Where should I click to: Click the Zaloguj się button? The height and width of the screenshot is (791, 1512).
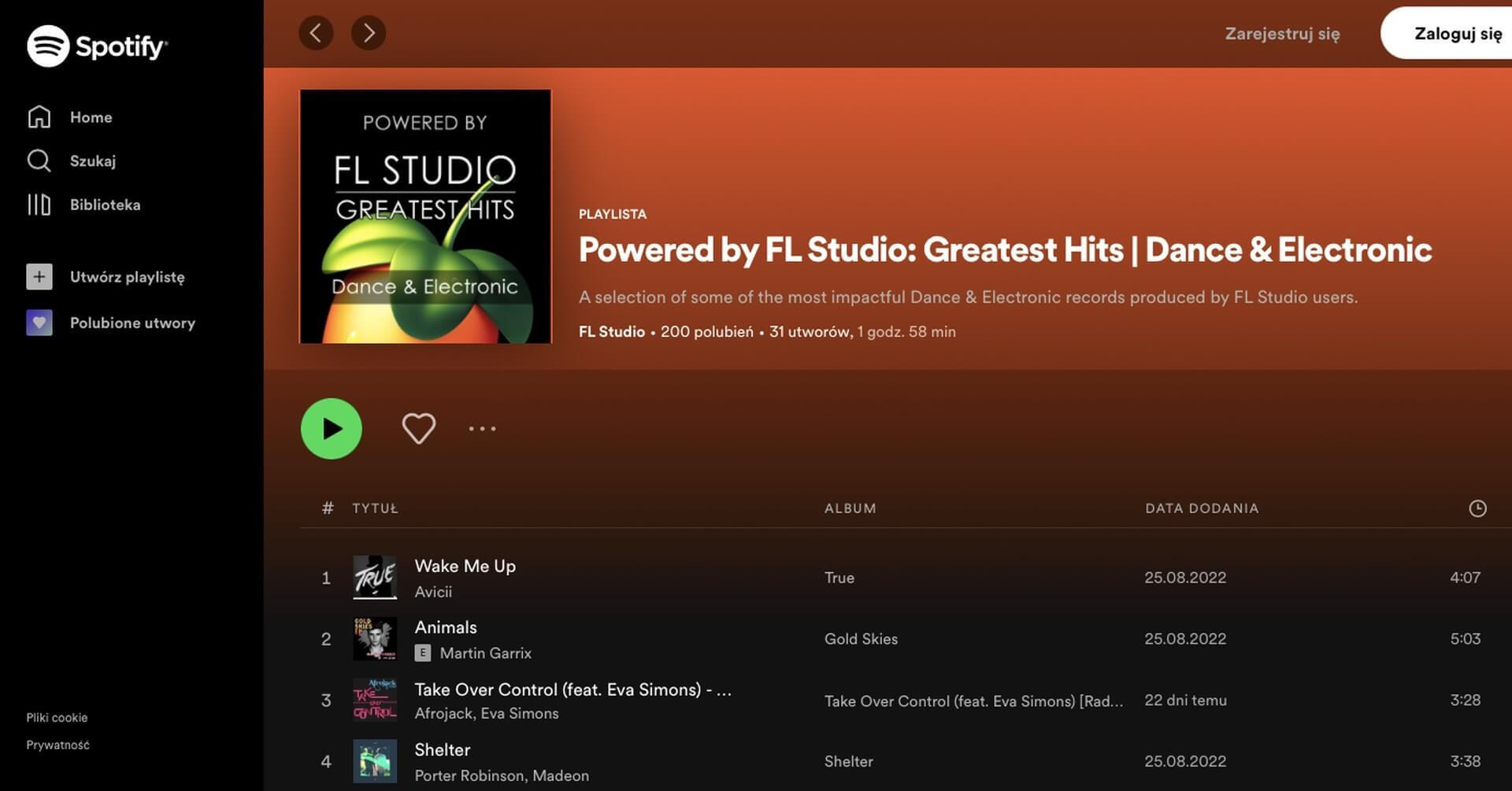(x=1447, y=33)
